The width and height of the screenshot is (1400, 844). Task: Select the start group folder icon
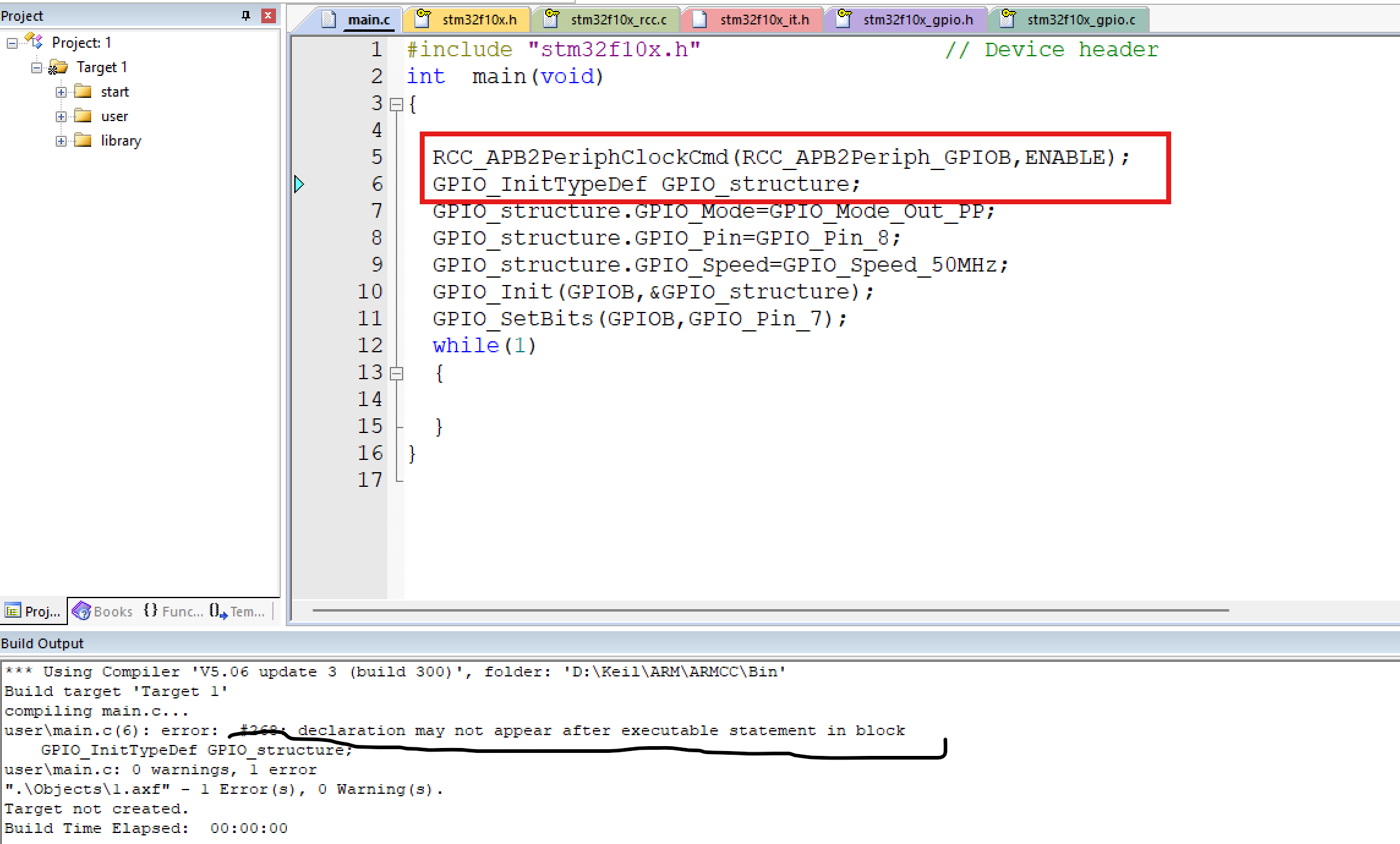pyautogui.click(x=83, y=92)
